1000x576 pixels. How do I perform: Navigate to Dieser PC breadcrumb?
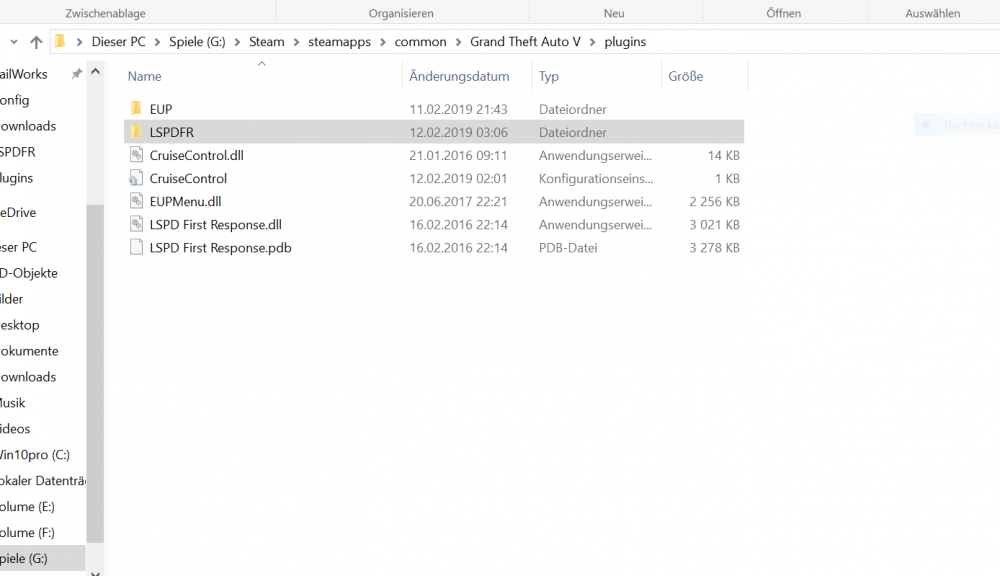tap(119, 41)
